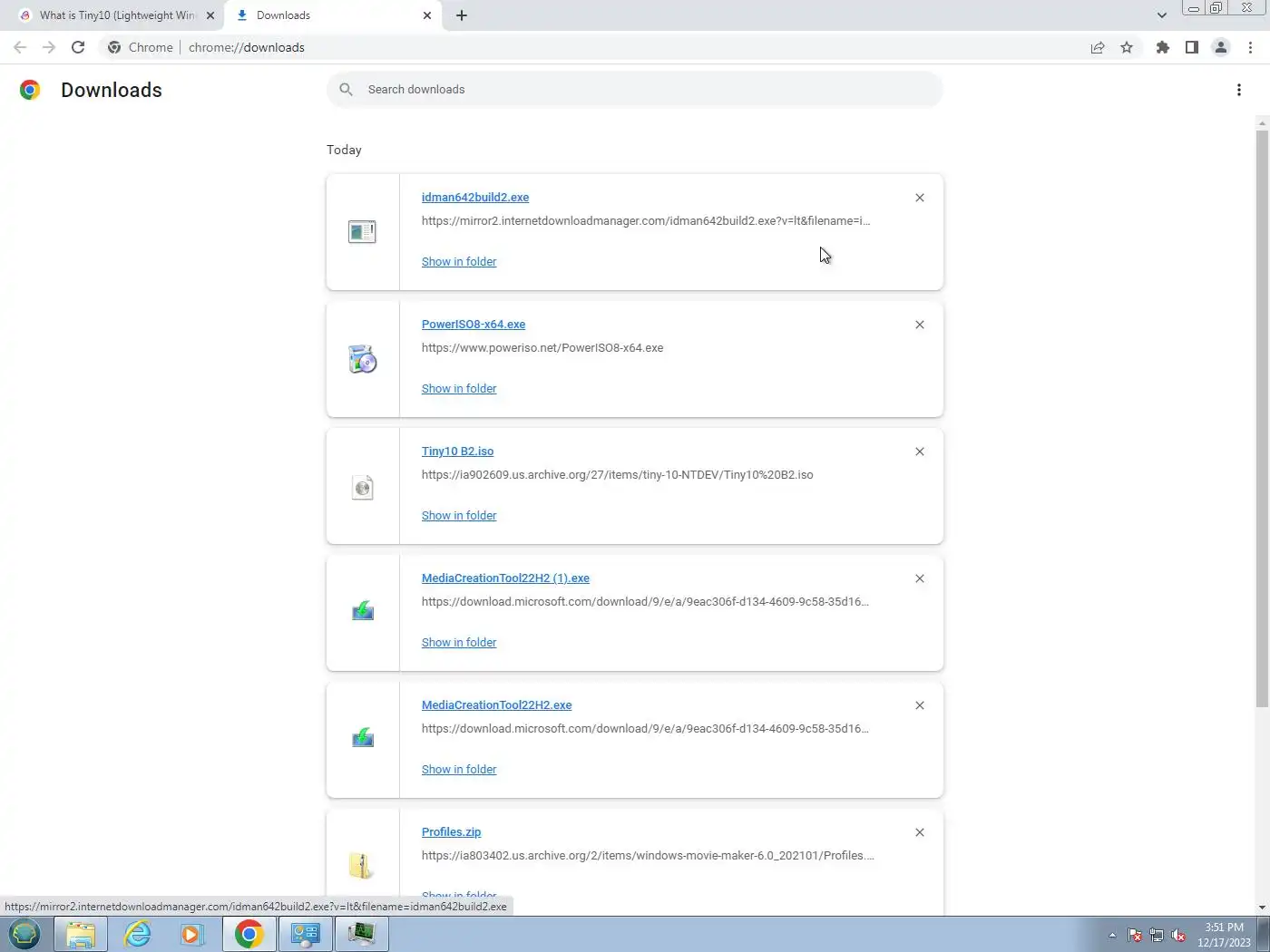This screenshot has width=1270, height=952.
Task: Open PowerISO8-x64.exe file link
Action: [474, 324]
